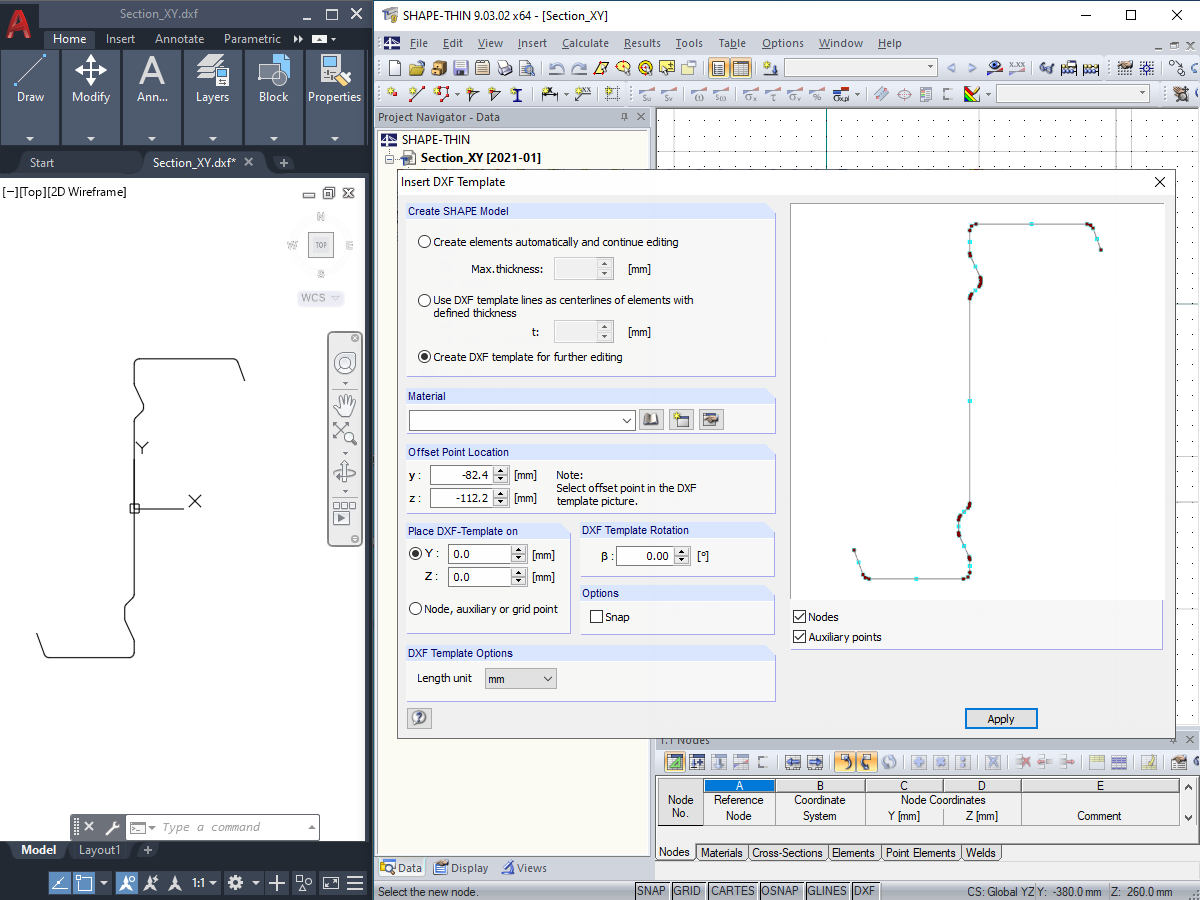Screen dimensions: 1200x900
Task: Select the 'Use DXF template lines as centerlines' radio button
Action: 424,299
